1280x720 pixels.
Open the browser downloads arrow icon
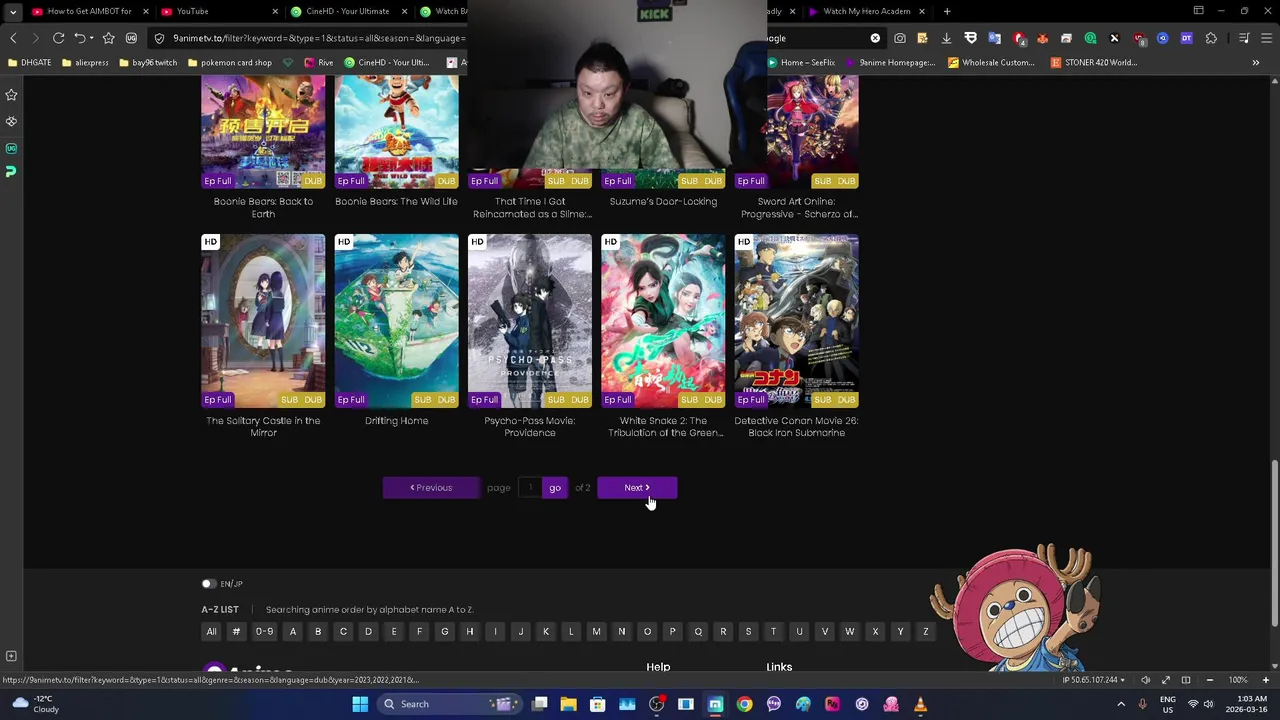tap(946, 38)
